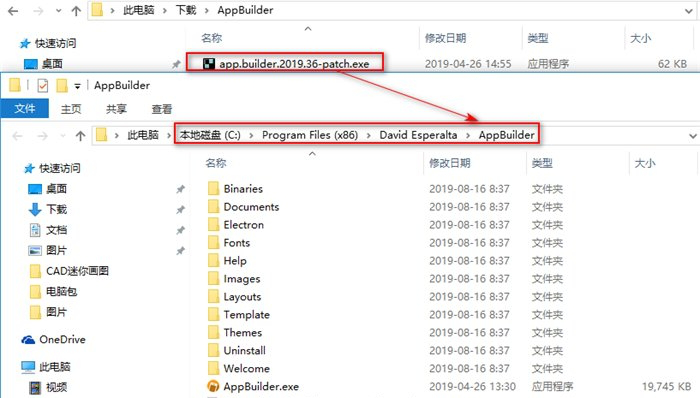
Task: Open the Fonts folder
Action: [x=237, y=242]
